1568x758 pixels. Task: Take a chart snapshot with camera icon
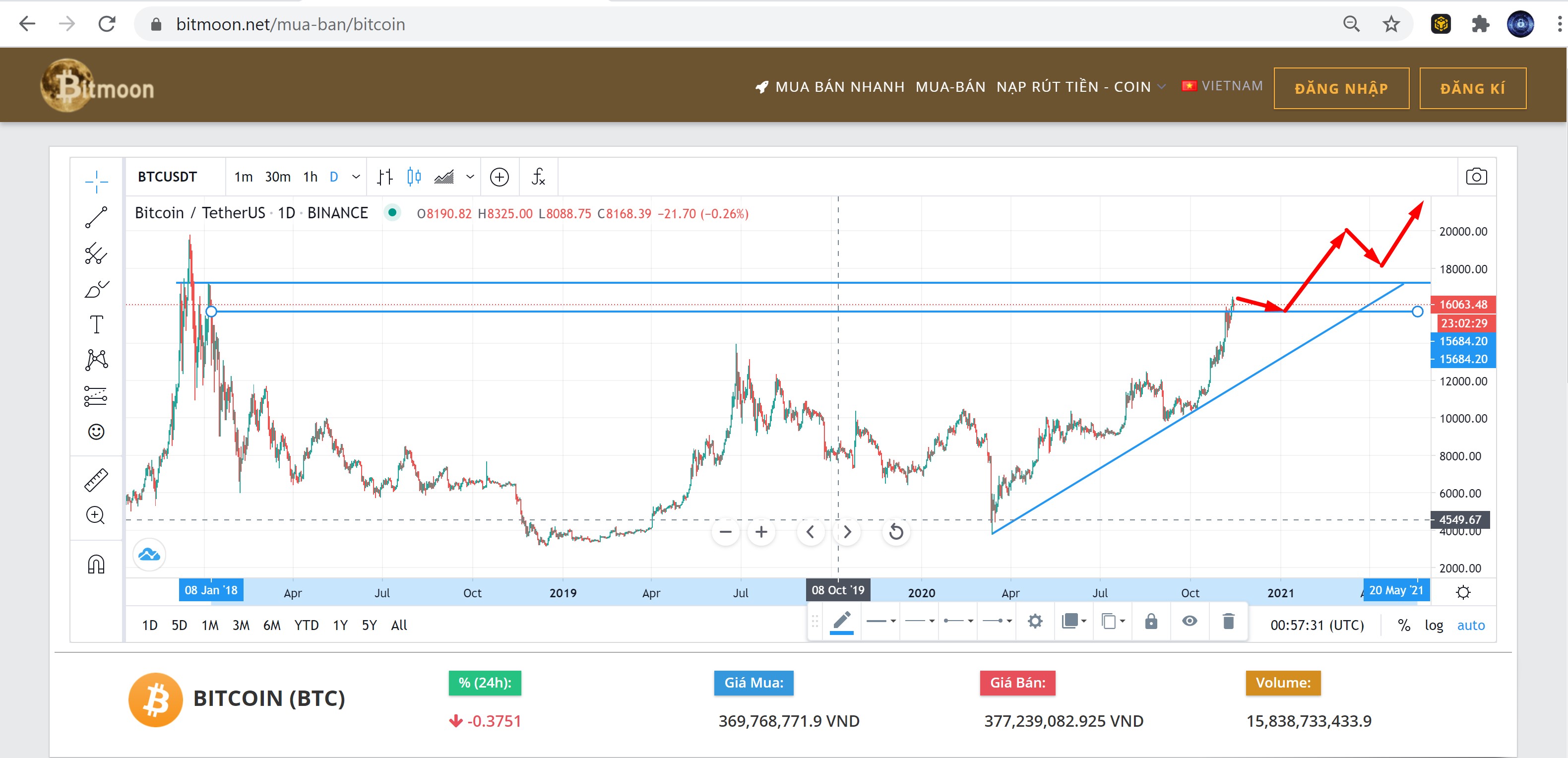pyautogui.click(x=1476, y=177)
